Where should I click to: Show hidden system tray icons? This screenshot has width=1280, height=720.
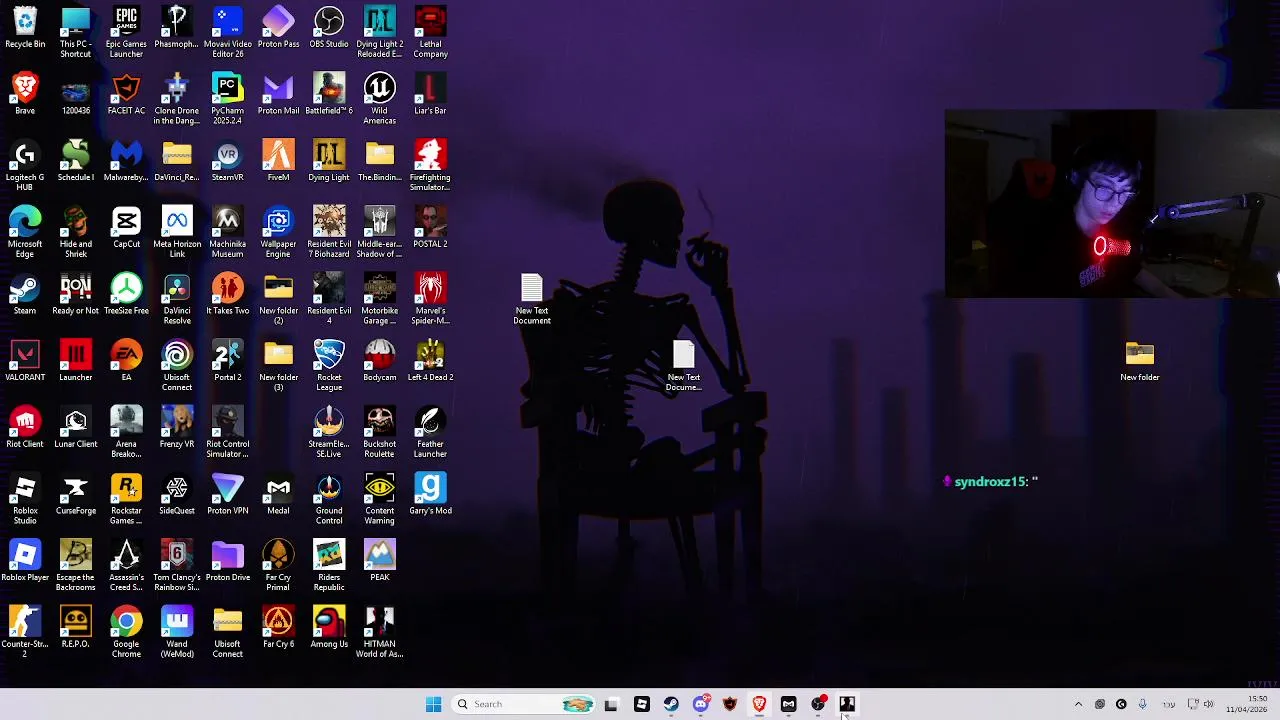point(1078,704)
